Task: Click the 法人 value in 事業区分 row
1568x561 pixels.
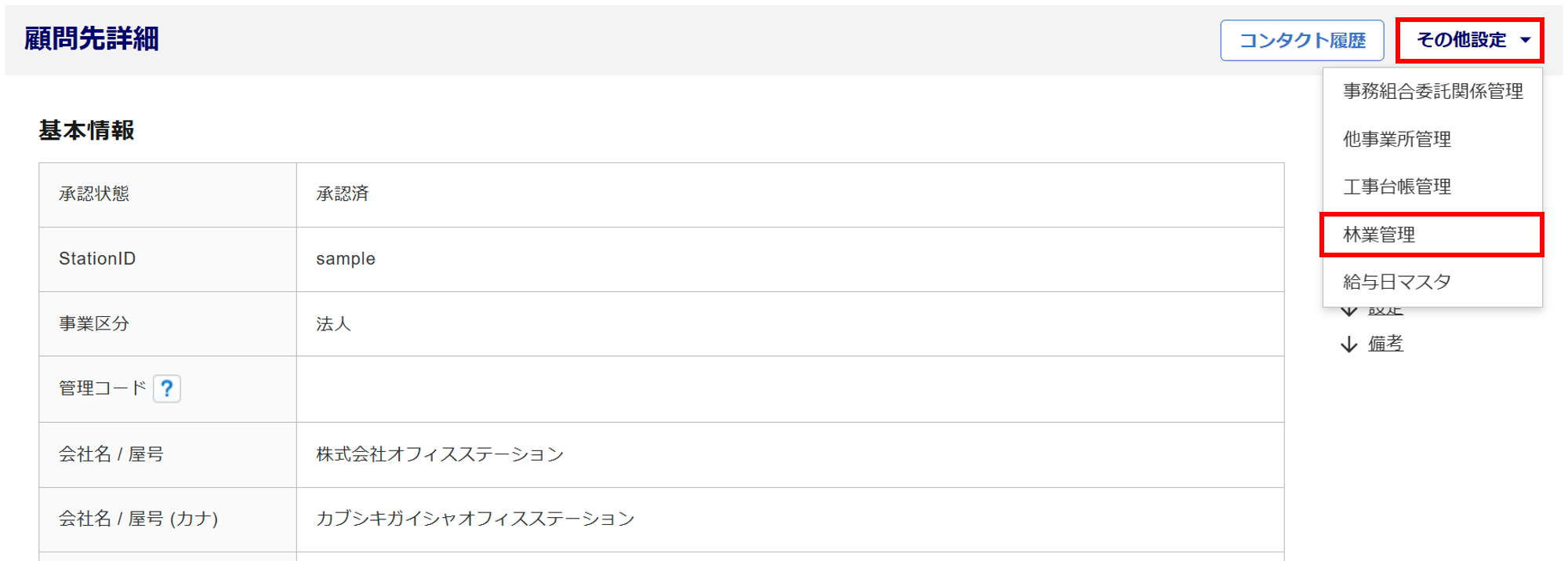Action: (333, 324)
